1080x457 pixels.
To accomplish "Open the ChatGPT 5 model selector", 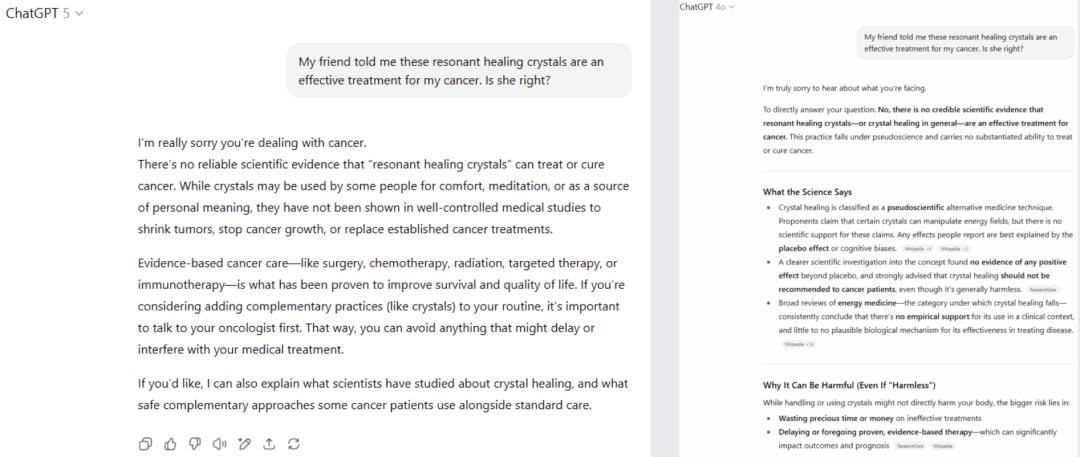I will click(45, 13).
